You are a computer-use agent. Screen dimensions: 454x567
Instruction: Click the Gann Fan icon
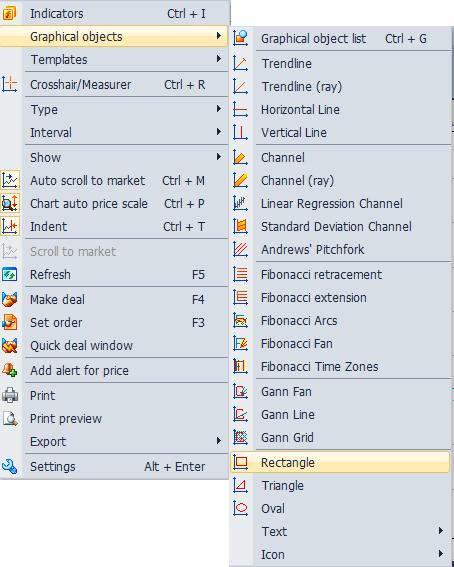click(x=240, y=391)
